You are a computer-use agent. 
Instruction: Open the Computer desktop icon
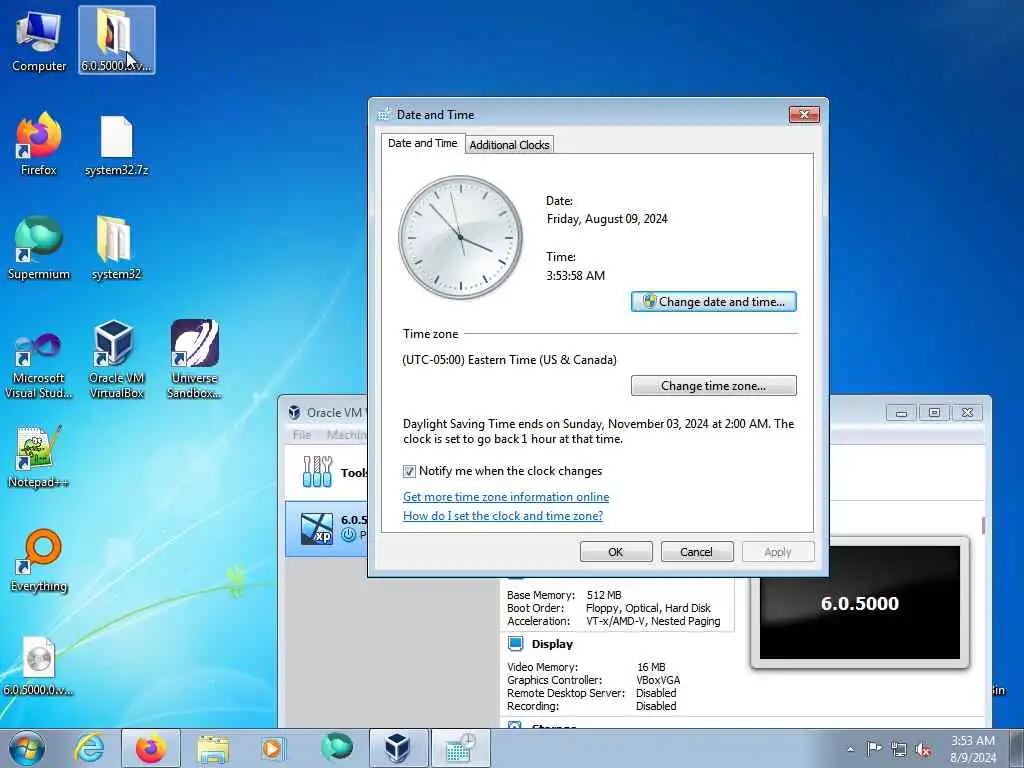pos(39,40)
